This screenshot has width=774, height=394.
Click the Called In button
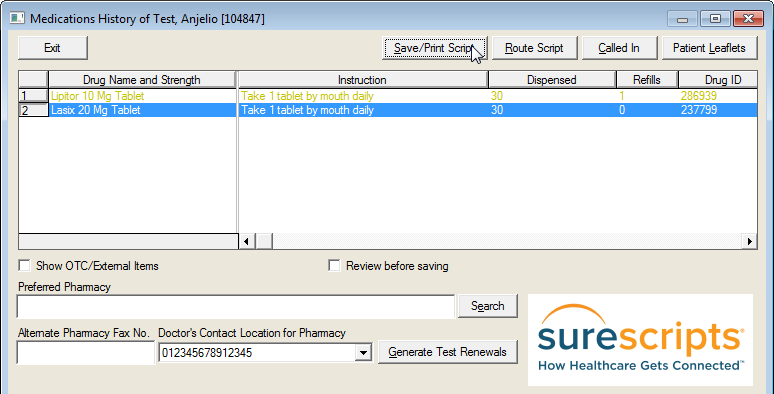click(x=619, y=48)
